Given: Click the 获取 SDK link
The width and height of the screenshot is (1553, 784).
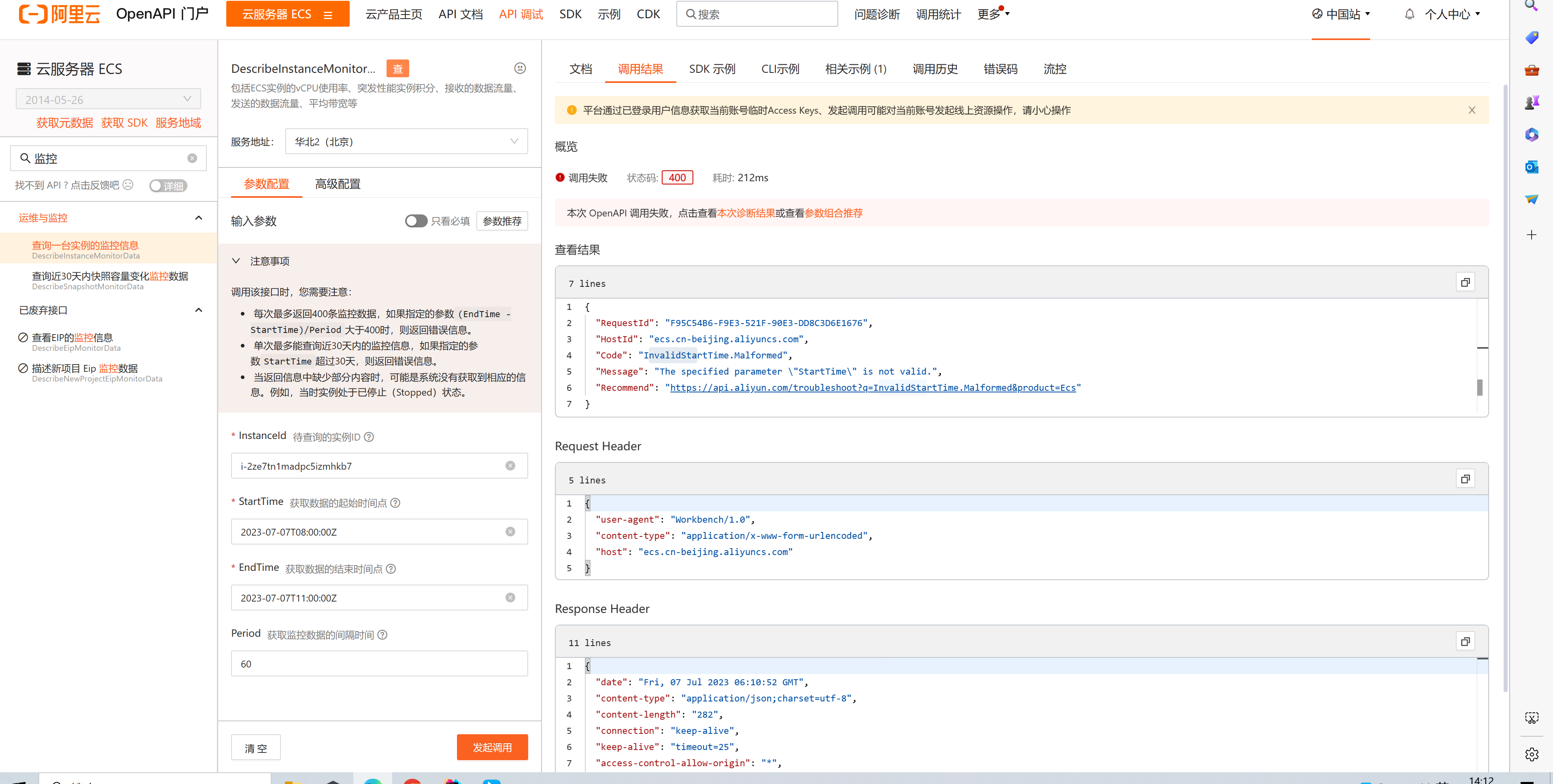Looking at the screenshot, I should [124, 122].
